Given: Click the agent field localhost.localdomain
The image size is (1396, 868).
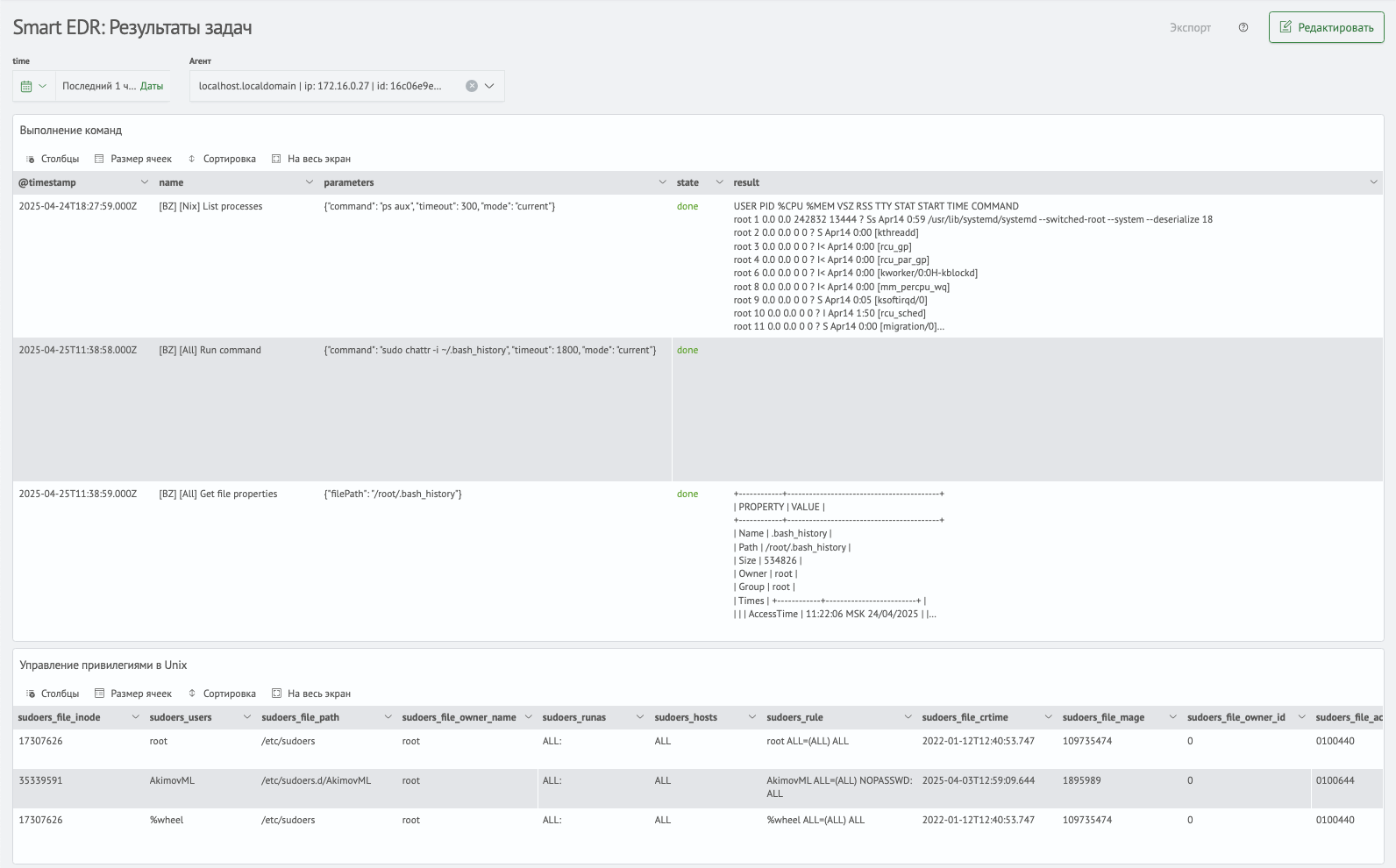Looking at the screenshot, I should (320, 86).
